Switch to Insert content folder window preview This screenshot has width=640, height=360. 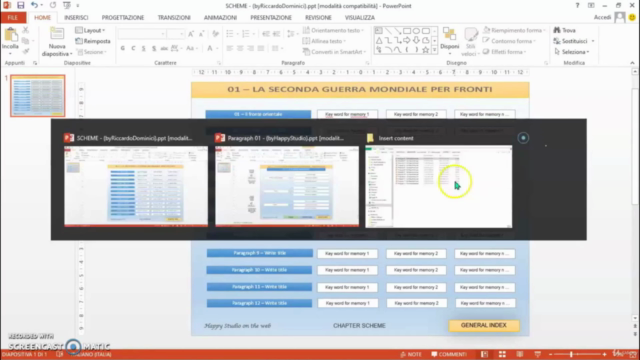pos(439,187)
